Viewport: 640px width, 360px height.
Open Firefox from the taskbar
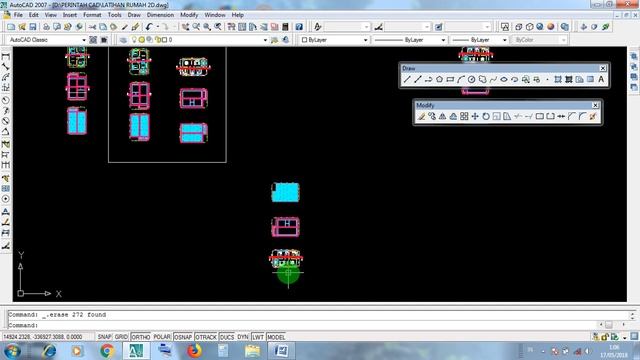[x=195, y=351]
